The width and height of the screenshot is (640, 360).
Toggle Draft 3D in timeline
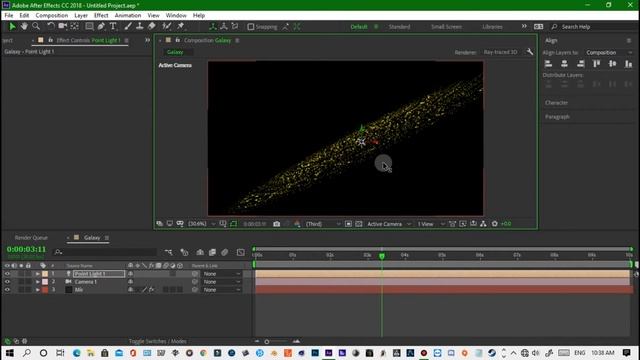[x=184, y=252]
